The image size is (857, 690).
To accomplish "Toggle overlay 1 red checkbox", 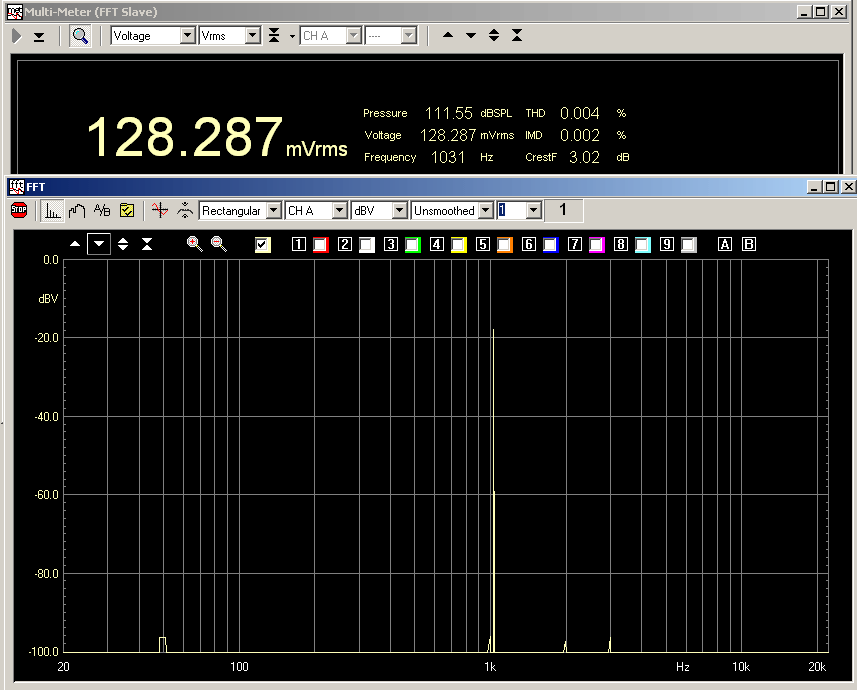I will coord(321,244).
